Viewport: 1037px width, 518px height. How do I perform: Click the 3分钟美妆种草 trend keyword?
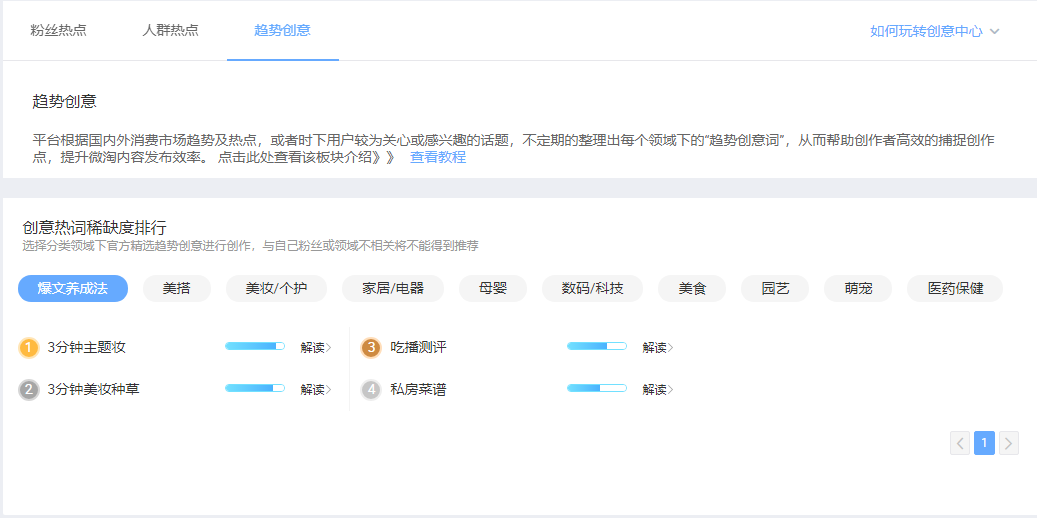[x=93, y=390]
